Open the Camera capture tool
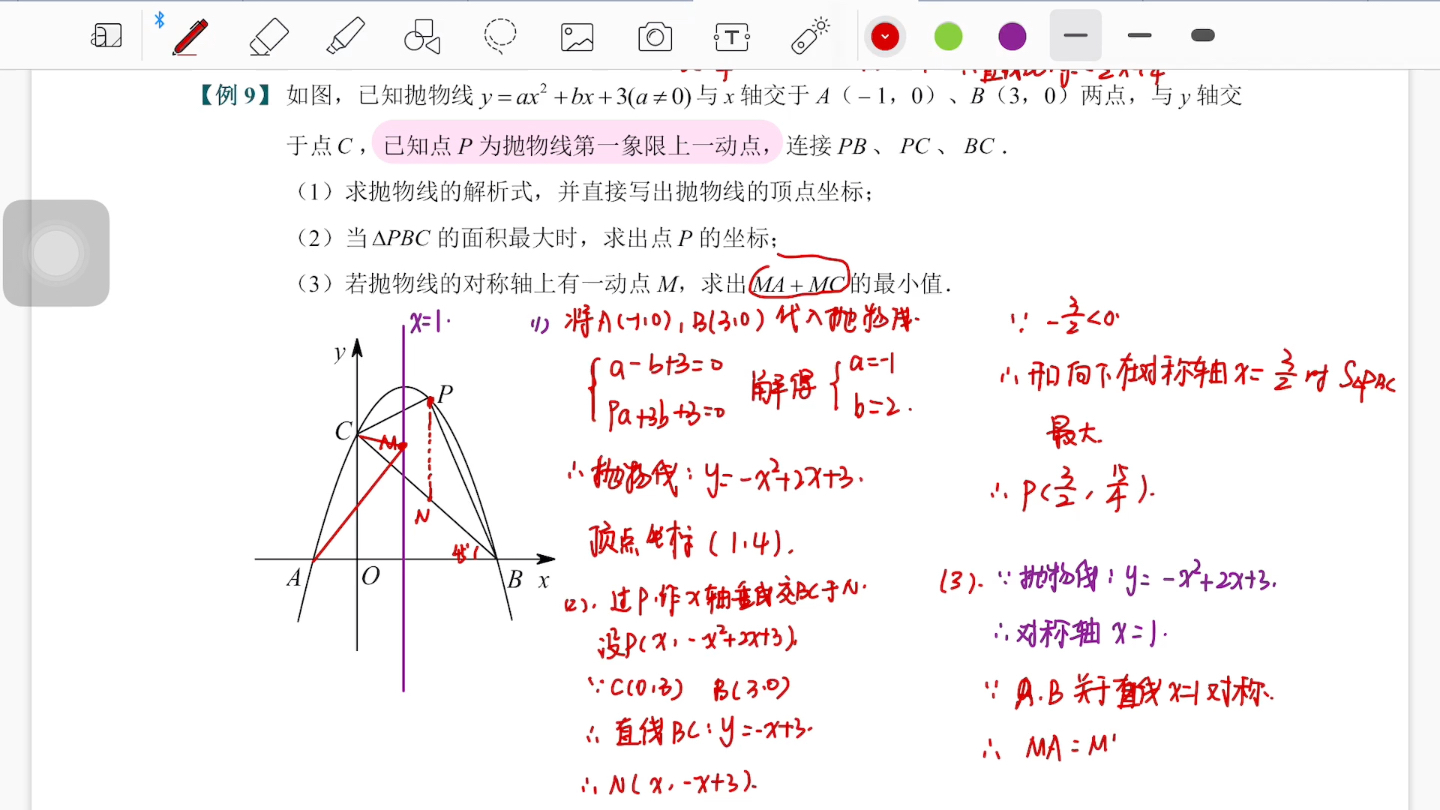This screenshot has width=1440, height=810. pos(653,35)
